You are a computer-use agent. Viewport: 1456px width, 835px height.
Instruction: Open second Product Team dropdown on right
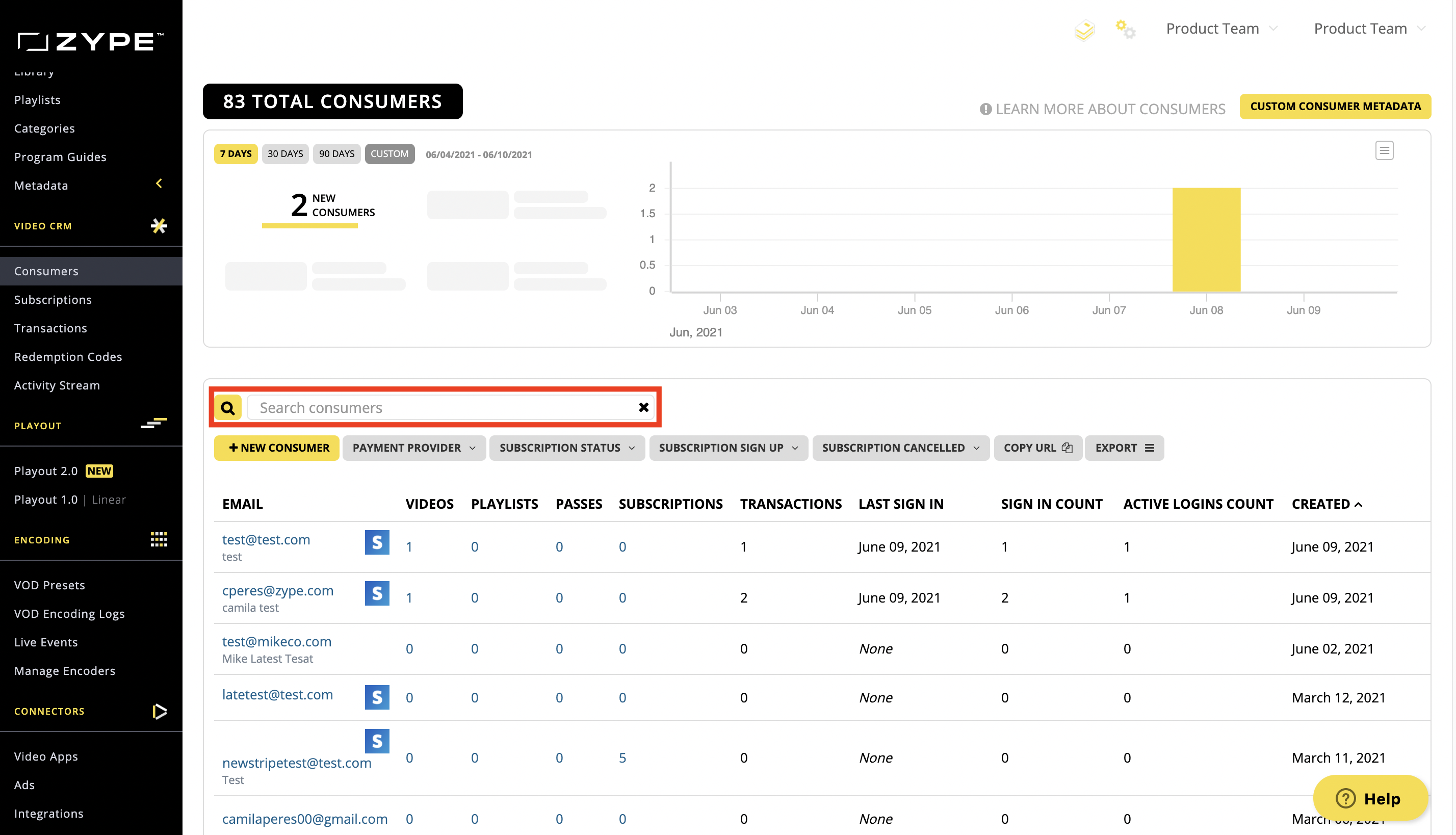point(1369,29)
